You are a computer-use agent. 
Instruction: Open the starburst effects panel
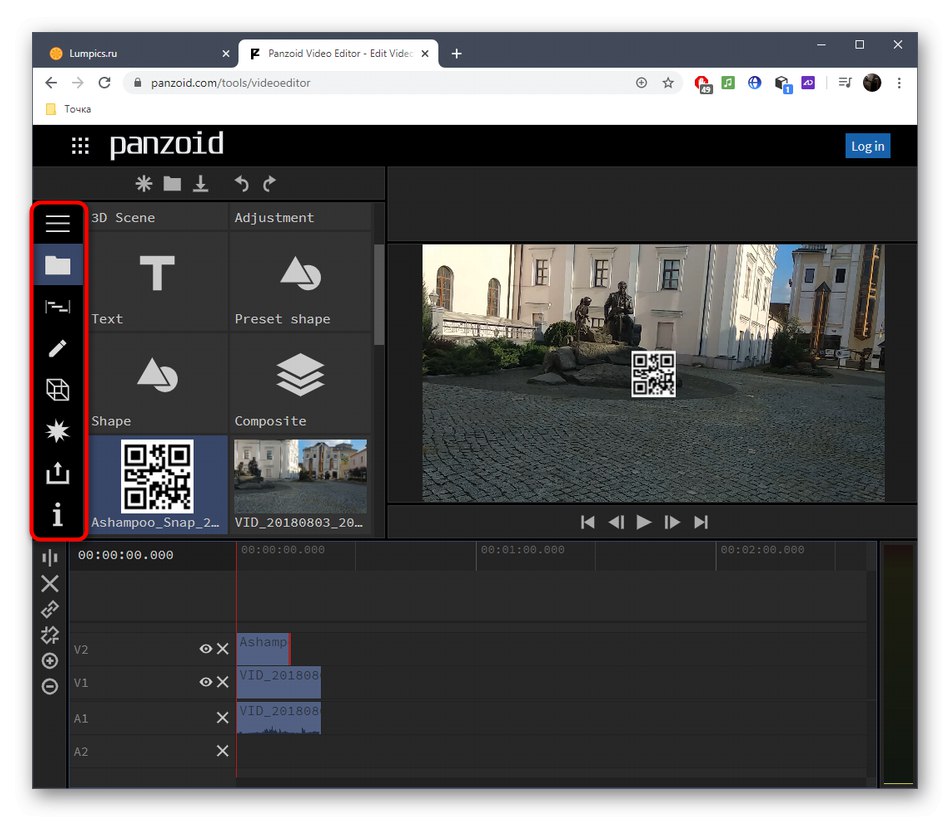[x=58, y=432]
